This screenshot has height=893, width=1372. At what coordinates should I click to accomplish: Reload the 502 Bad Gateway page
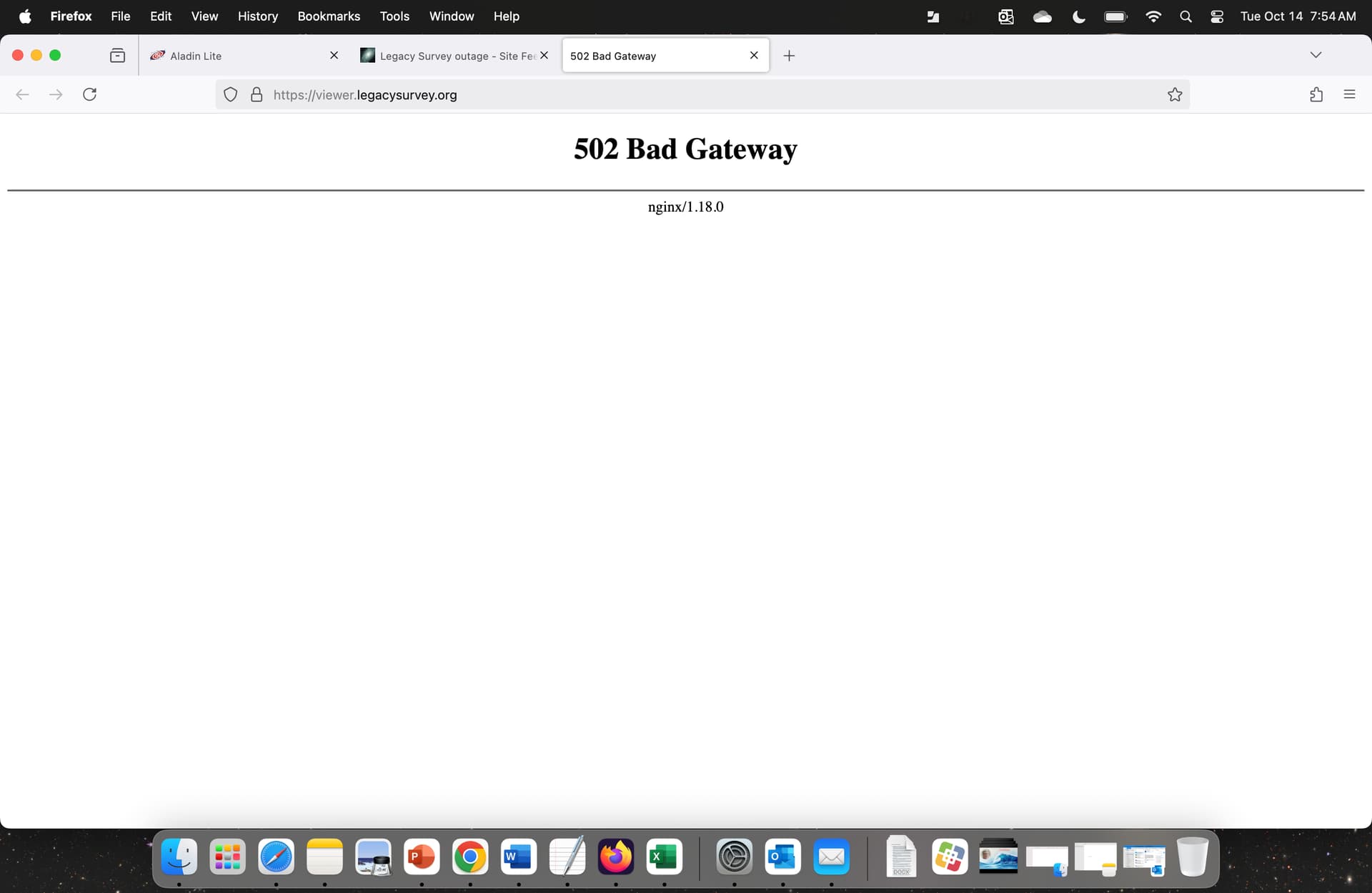click(89, 94)
